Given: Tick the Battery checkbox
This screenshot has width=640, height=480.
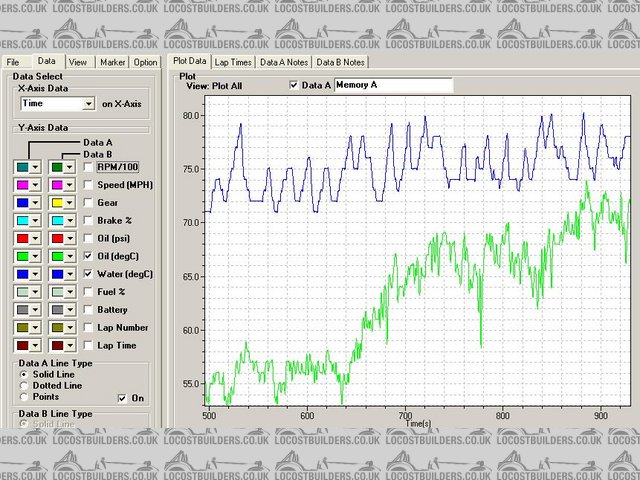Looking at the screenshot, I should click(89, 310).
